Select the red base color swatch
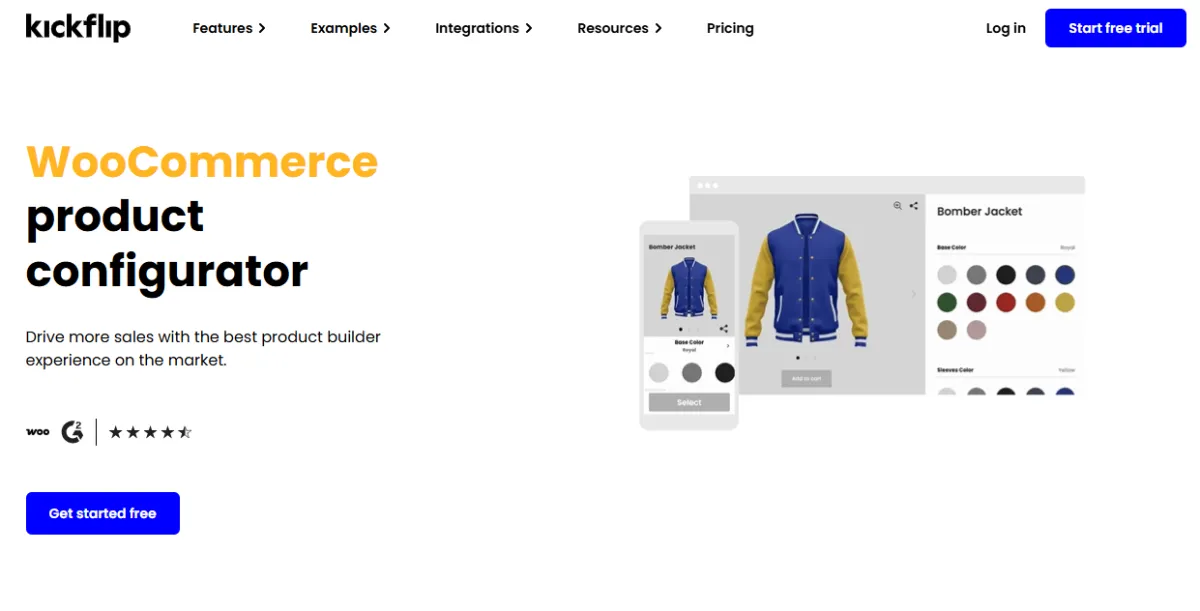Image resolution: width=1200 pixels, height=611 pixels. tap(1006, 302)
